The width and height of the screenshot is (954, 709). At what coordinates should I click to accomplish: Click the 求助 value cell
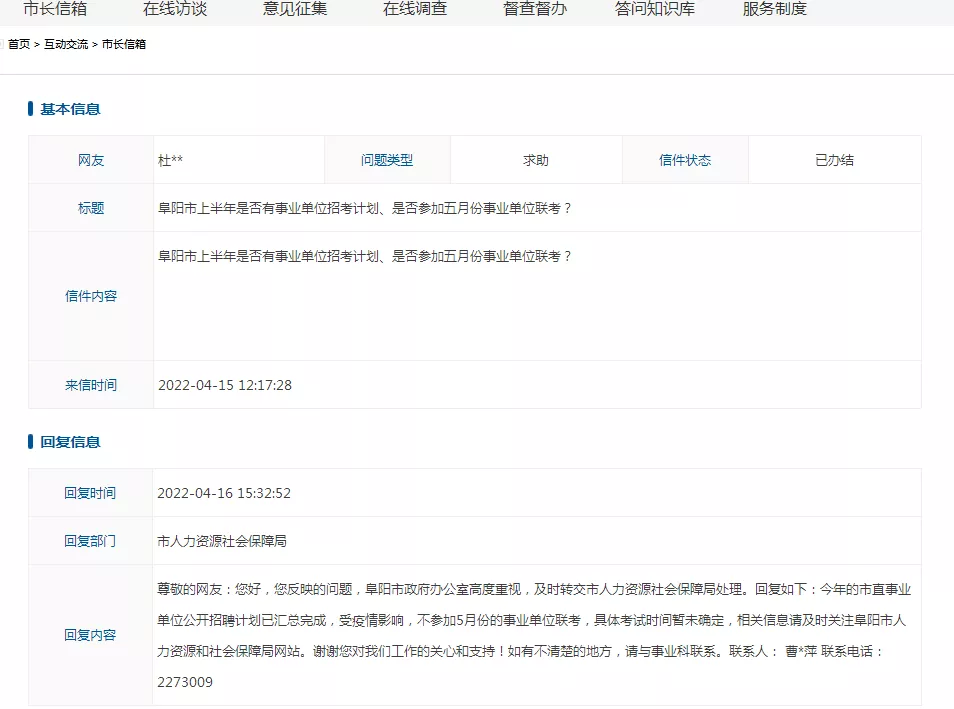536,159
